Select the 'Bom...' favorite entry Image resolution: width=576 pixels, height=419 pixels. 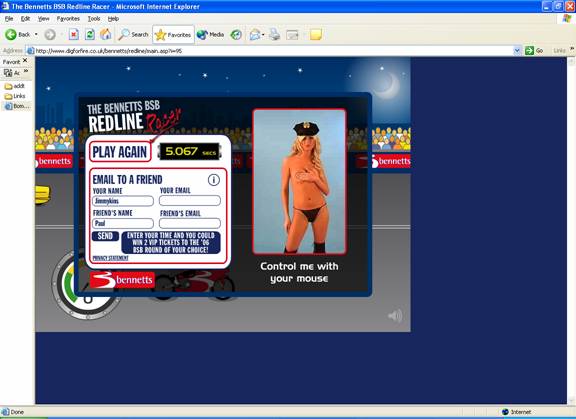(16, 106)
